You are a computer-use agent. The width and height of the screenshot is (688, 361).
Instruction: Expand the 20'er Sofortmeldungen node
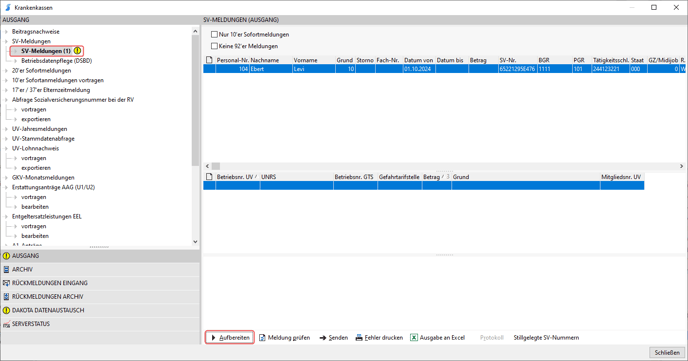[x=6, y=71]
